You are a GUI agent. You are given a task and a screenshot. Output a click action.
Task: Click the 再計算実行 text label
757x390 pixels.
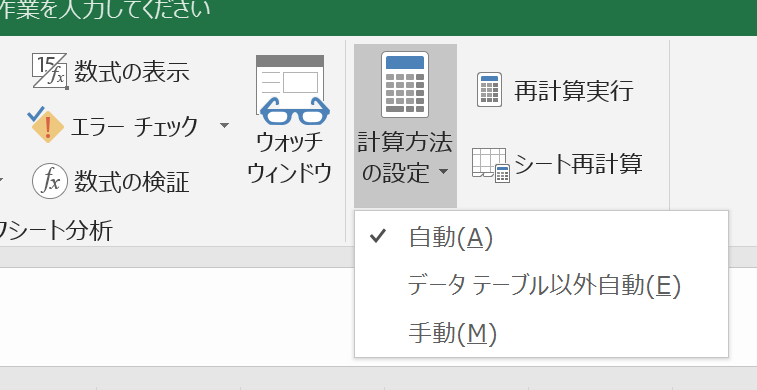(574, 90)
